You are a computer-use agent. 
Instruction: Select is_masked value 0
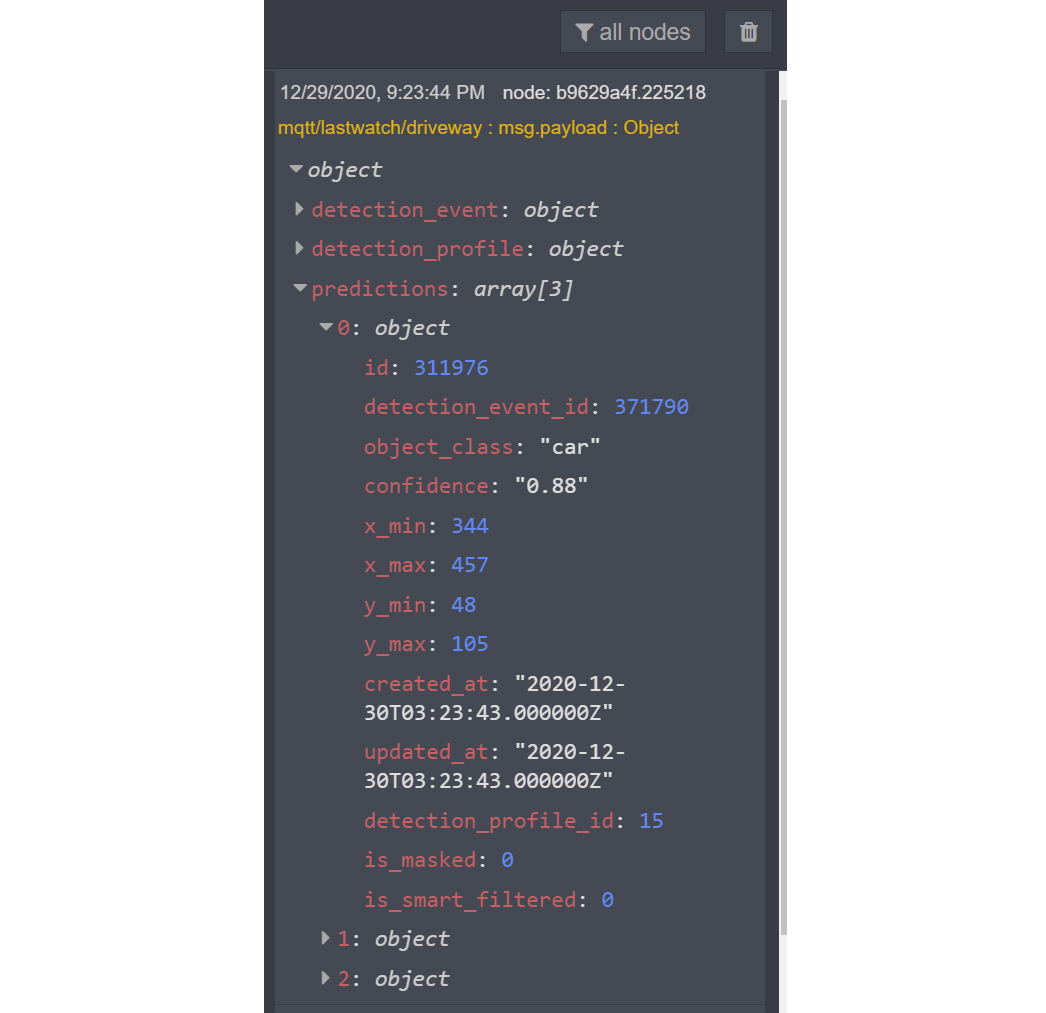click(507, 860)
